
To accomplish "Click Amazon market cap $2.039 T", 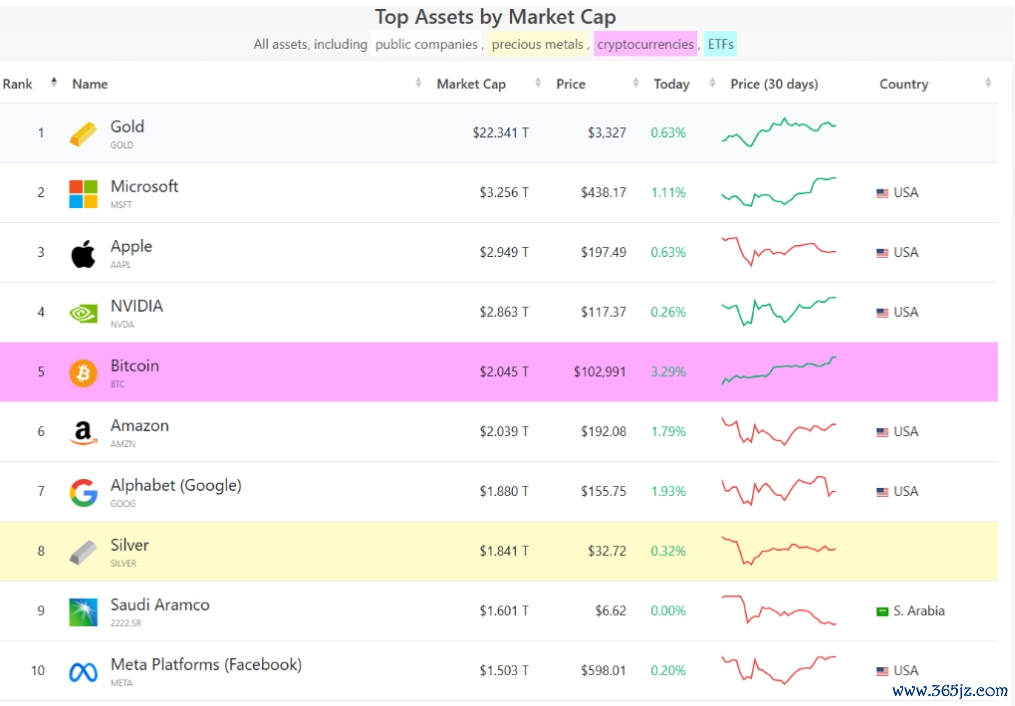I will tap(504, 432).
